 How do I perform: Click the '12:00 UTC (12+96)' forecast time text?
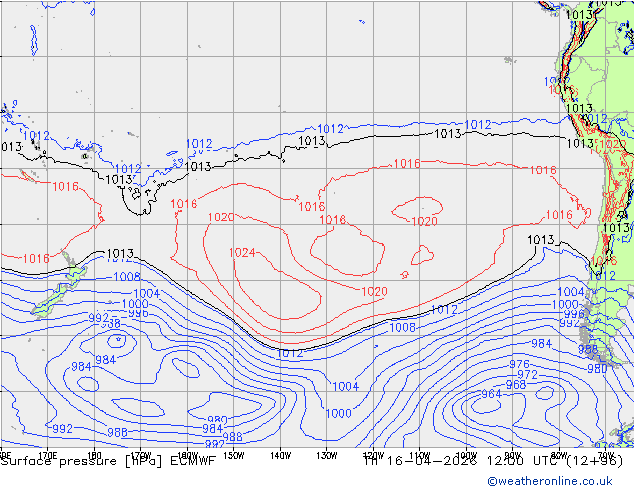555,460
